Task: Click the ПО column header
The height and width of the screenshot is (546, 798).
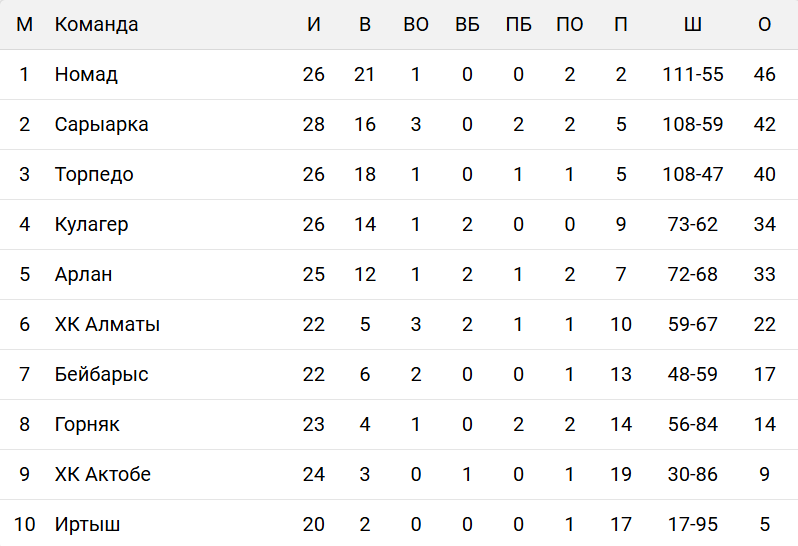Action: point(569,25)
